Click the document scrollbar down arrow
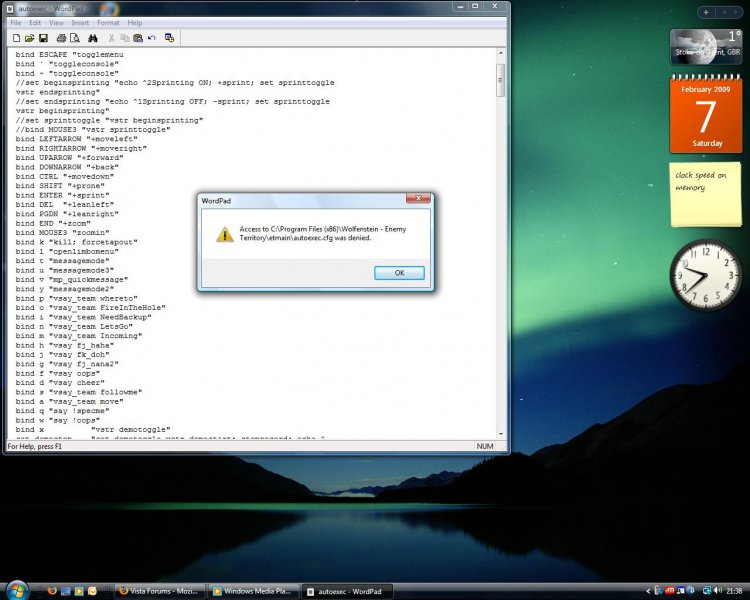 click(501, 434)
